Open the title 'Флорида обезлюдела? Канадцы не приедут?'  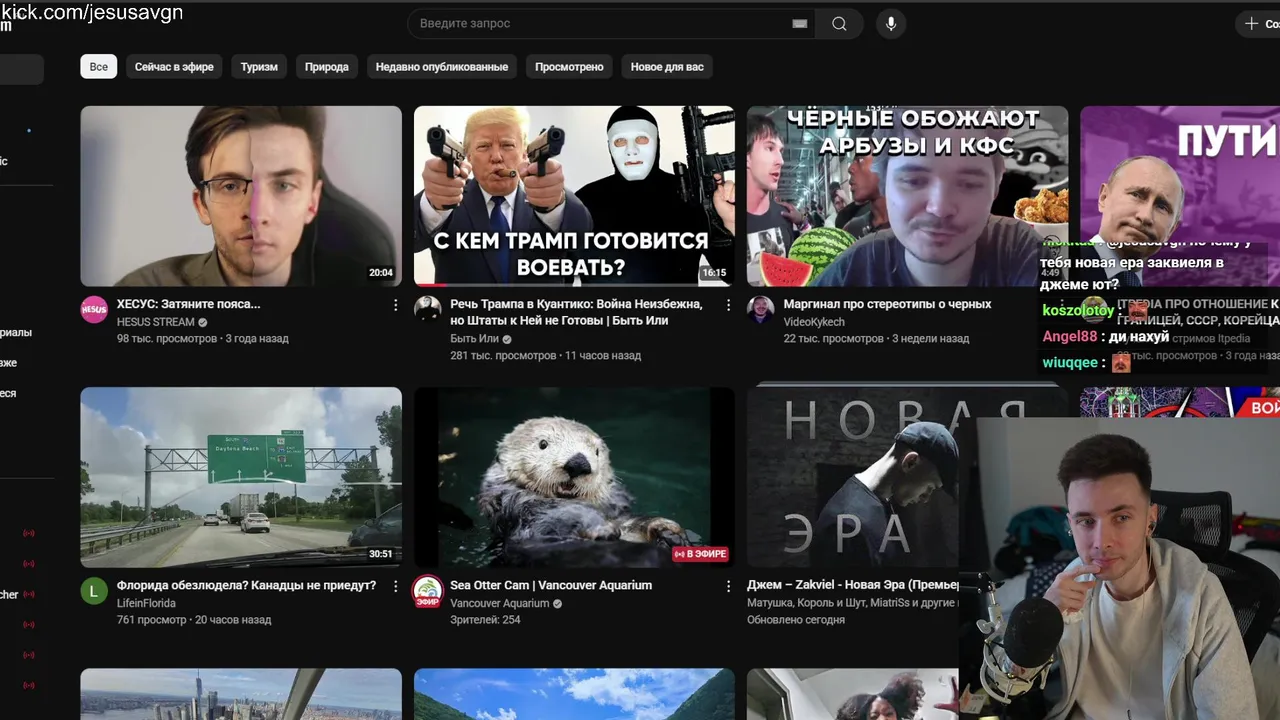pos(246,585)
